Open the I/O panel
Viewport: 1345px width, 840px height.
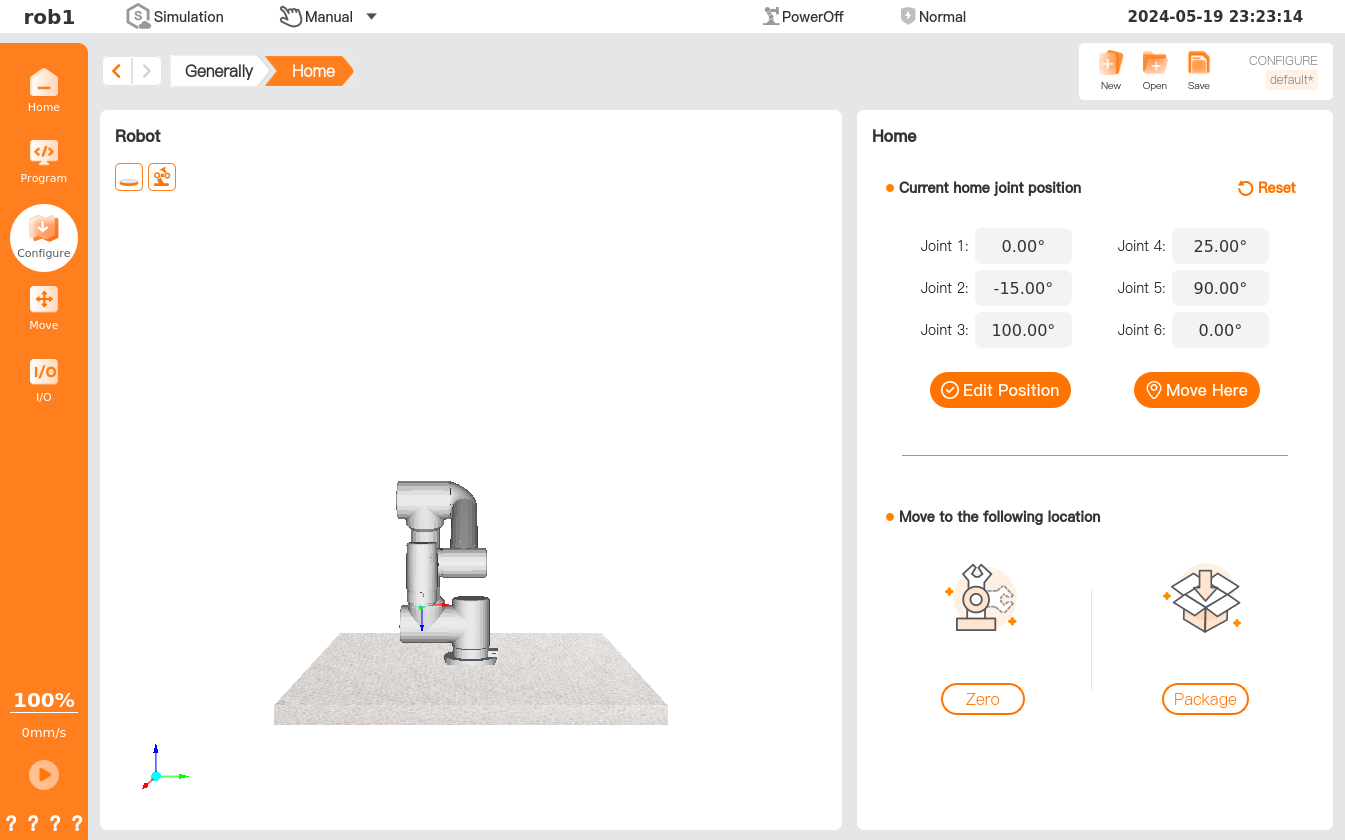point(43,379)
